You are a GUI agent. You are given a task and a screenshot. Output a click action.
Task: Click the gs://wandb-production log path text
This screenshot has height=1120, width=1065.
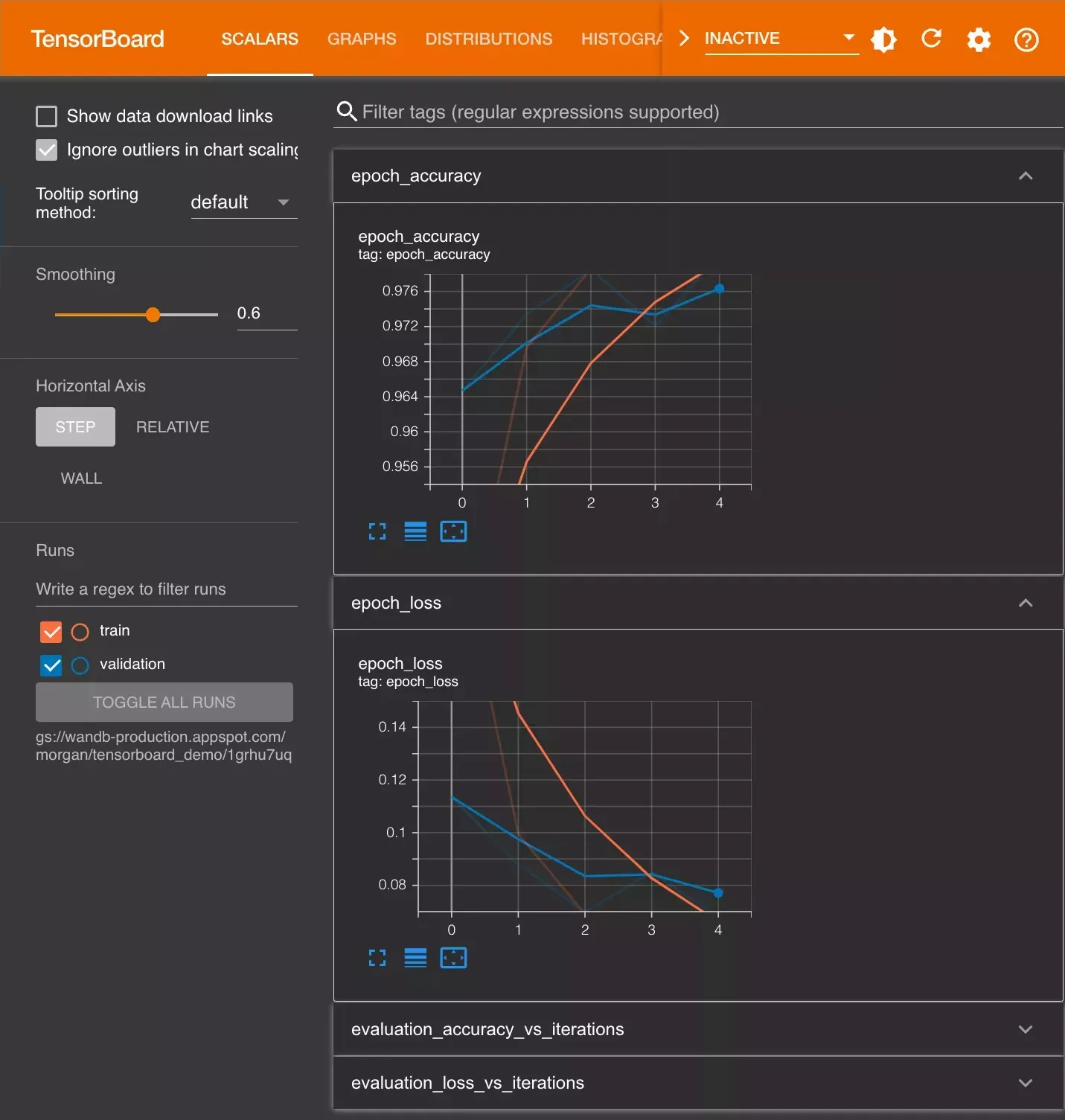click(x=164, y=746)
